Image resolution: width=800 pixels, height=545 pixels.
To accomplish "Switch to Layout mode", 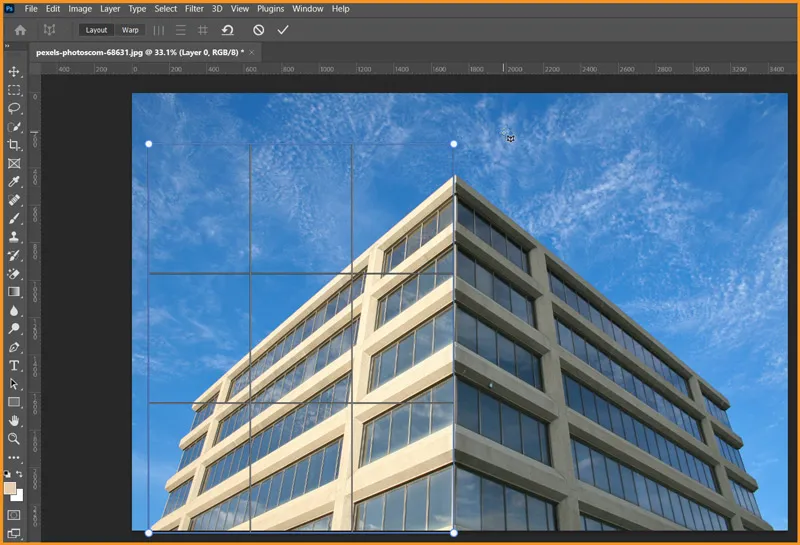I will 96,30.
